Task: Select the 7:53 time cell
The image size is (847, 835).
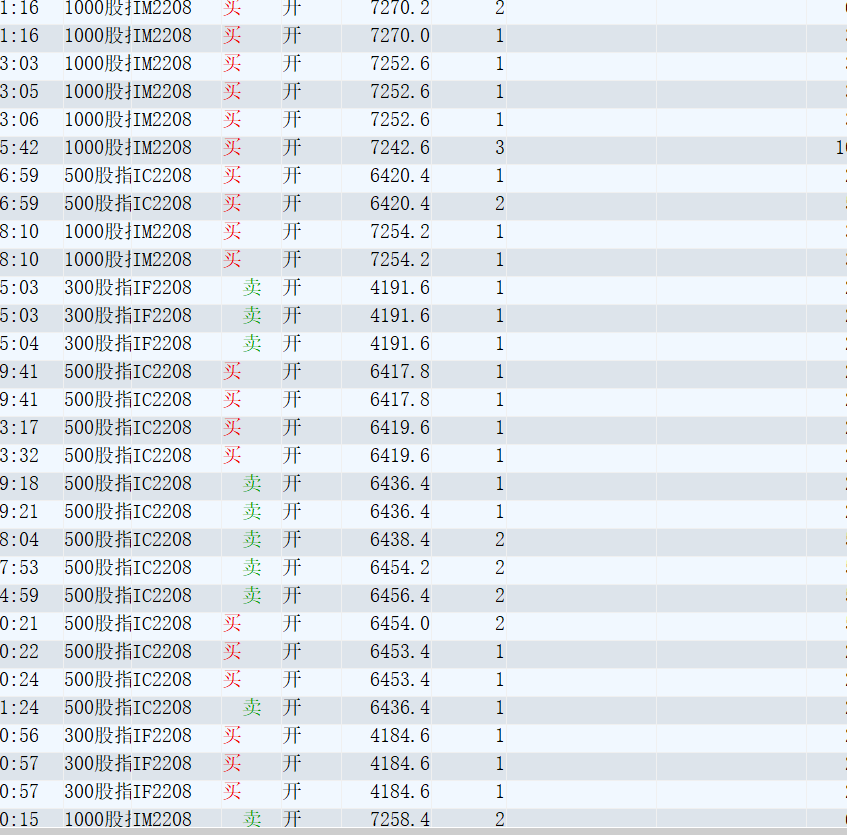Action: 19,568
